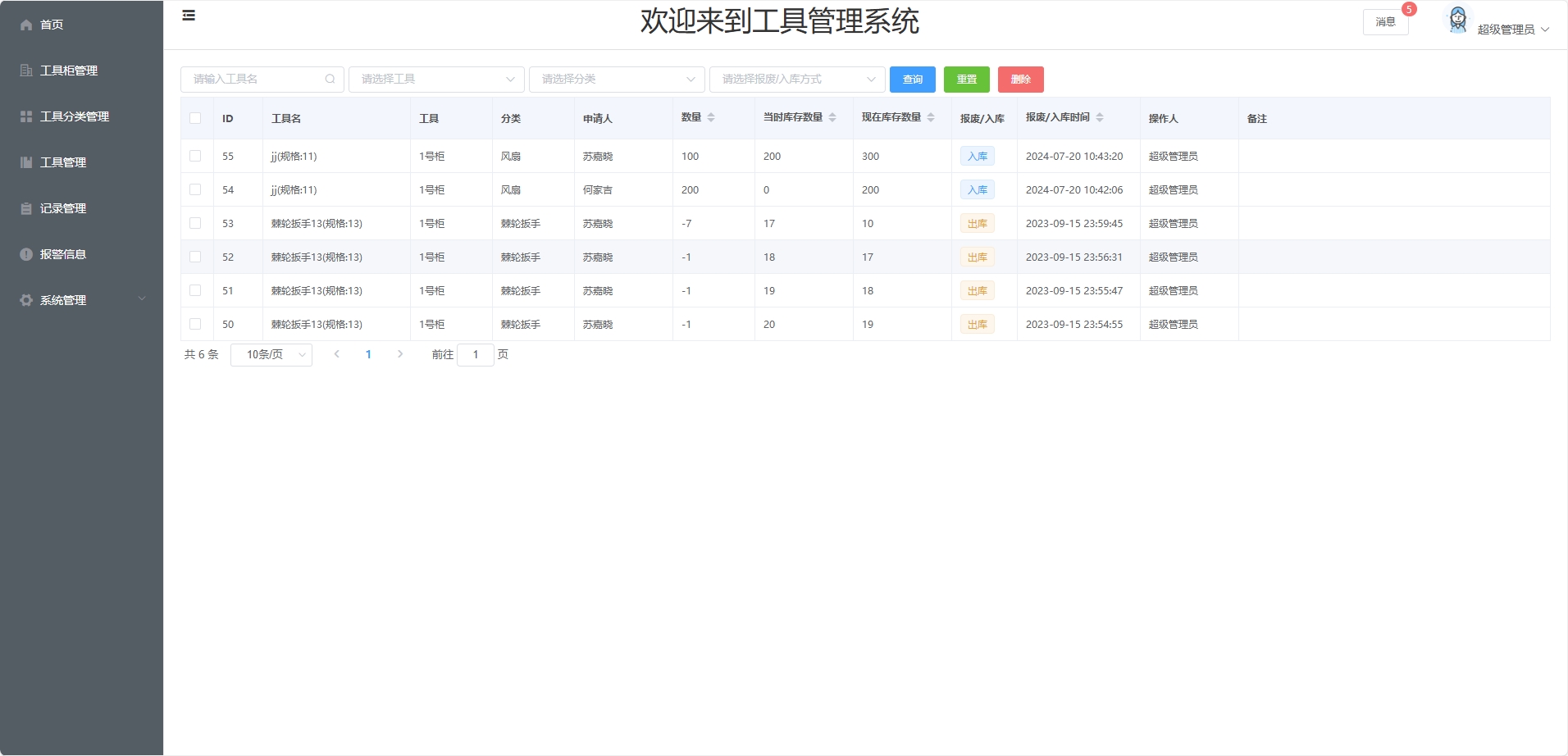The image size is (1568, 756).
Task: Open 工具柜管理 in the sidebar
Action: pyautogui.click(x=69, y=71)
